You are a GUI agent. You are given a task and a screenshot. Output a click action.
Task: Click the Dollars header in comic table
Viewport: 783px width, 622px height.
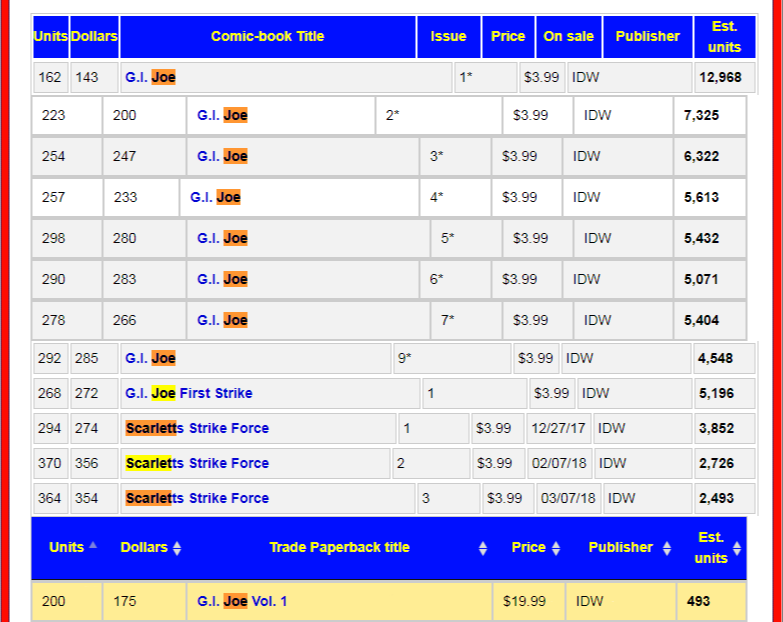coord(94,36)
